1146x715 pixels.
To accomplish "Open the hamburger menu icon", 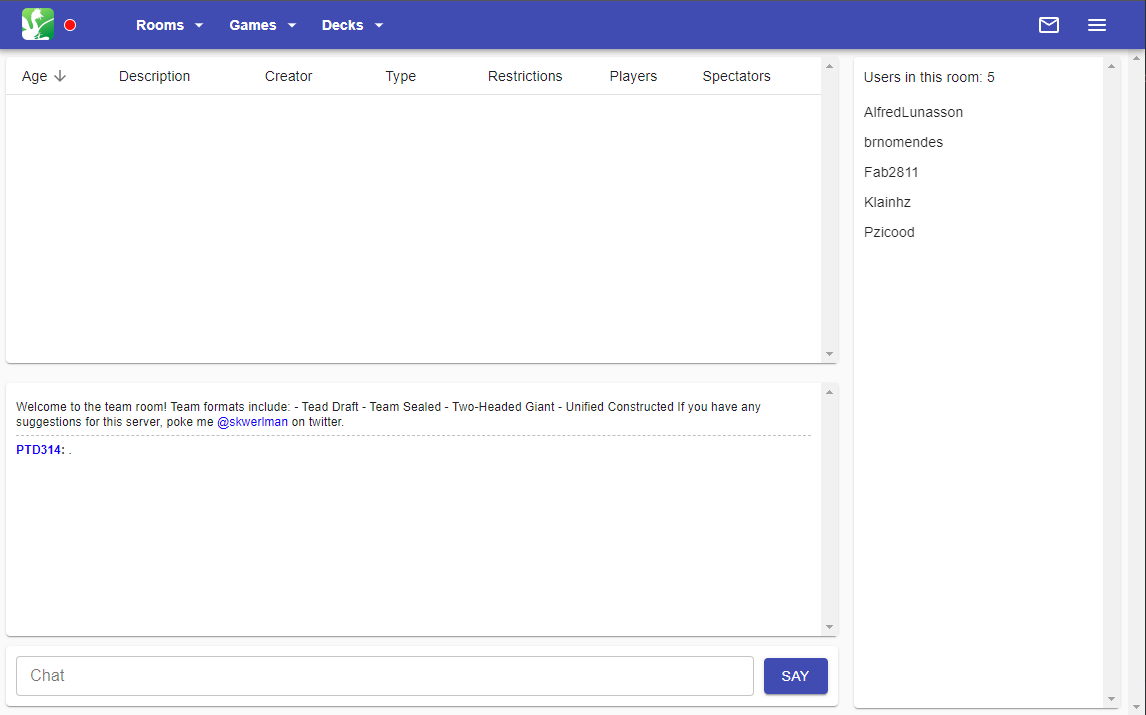I will tap(1096, 25).
